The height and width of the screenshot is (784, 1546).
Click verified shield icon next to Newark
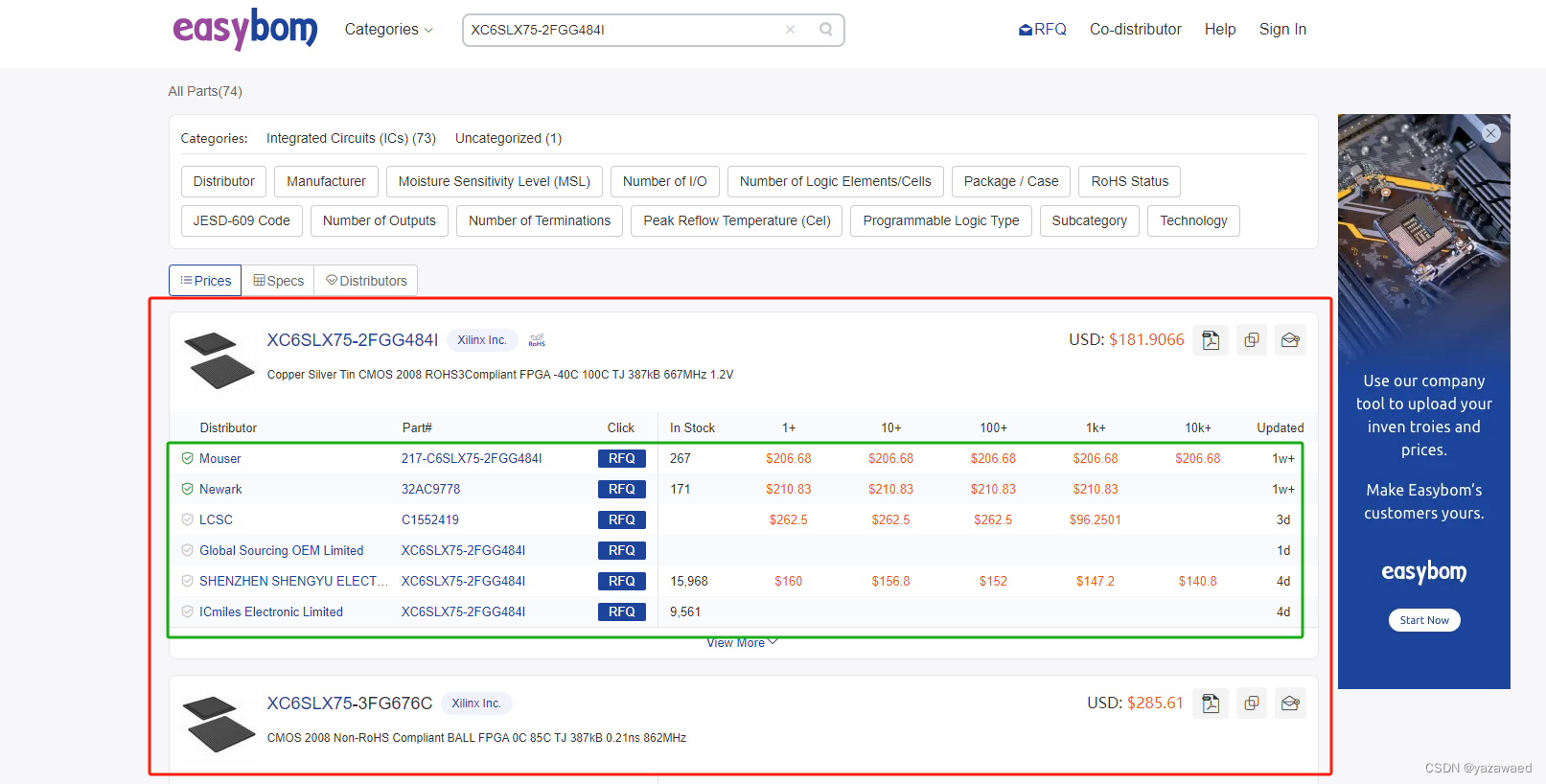click(x=188, y=489)
